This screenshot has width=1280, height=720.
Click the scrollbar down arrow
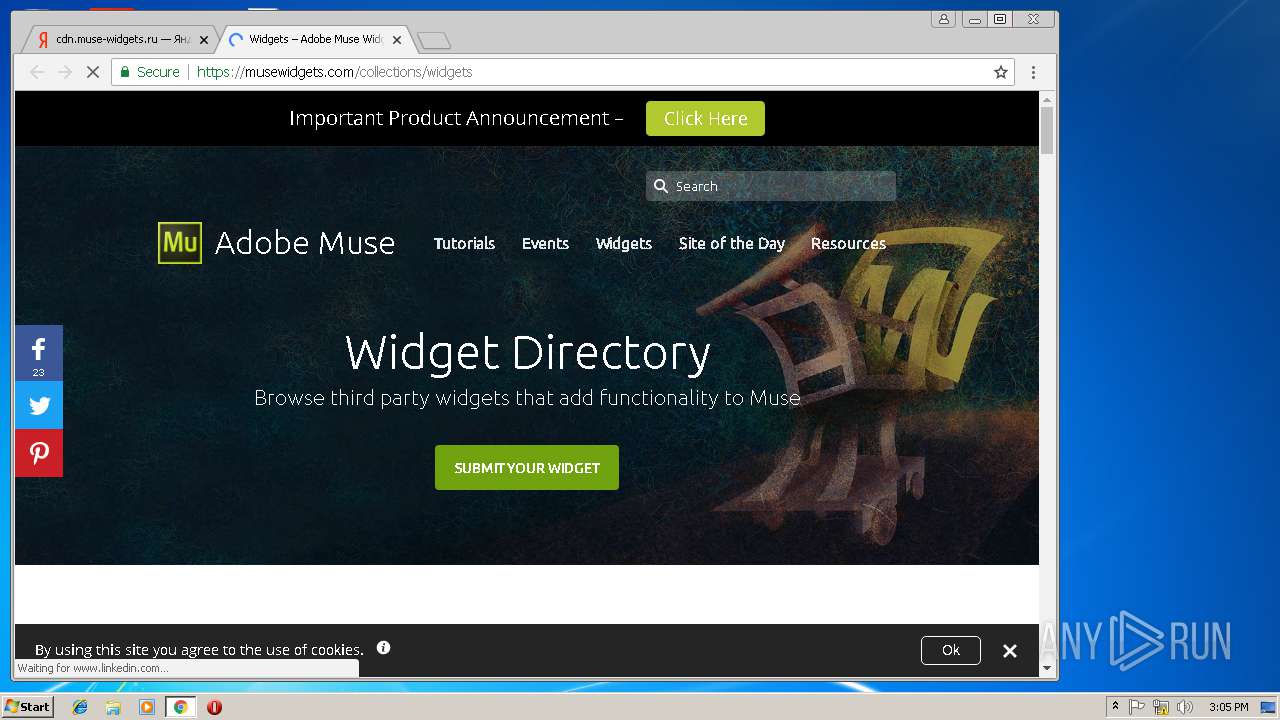pos(1047,668)
